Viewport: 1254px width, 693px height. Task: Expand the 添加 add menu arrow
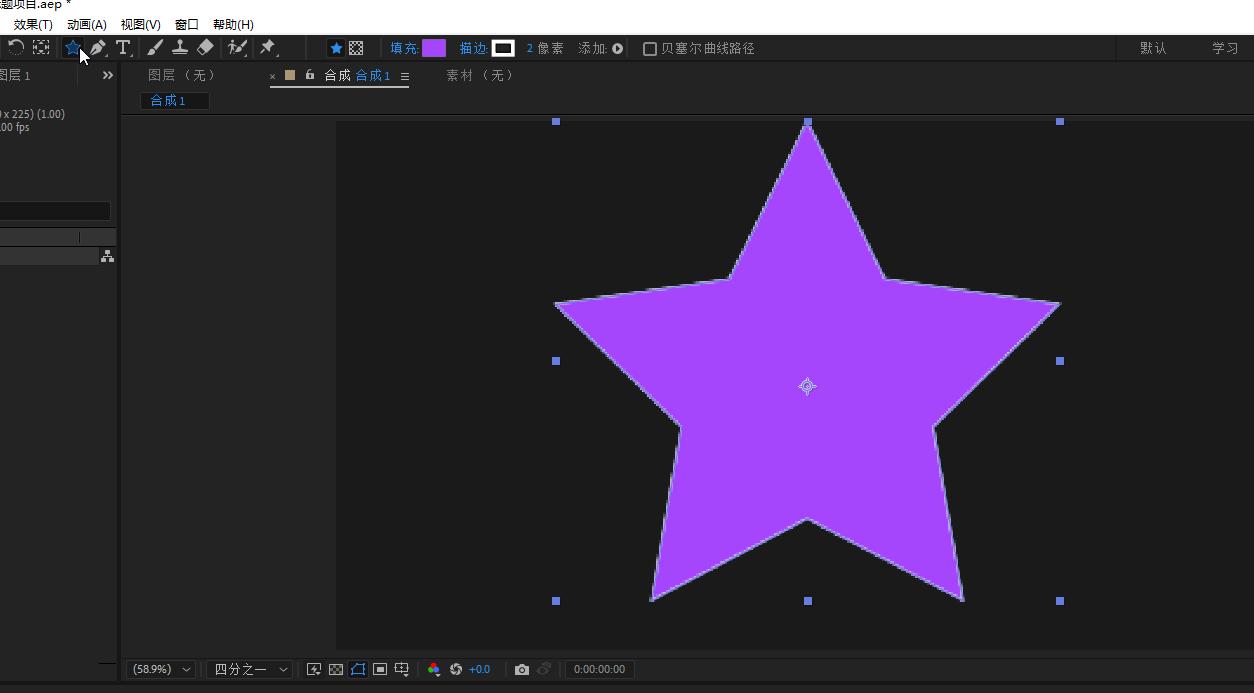(617, 48)
